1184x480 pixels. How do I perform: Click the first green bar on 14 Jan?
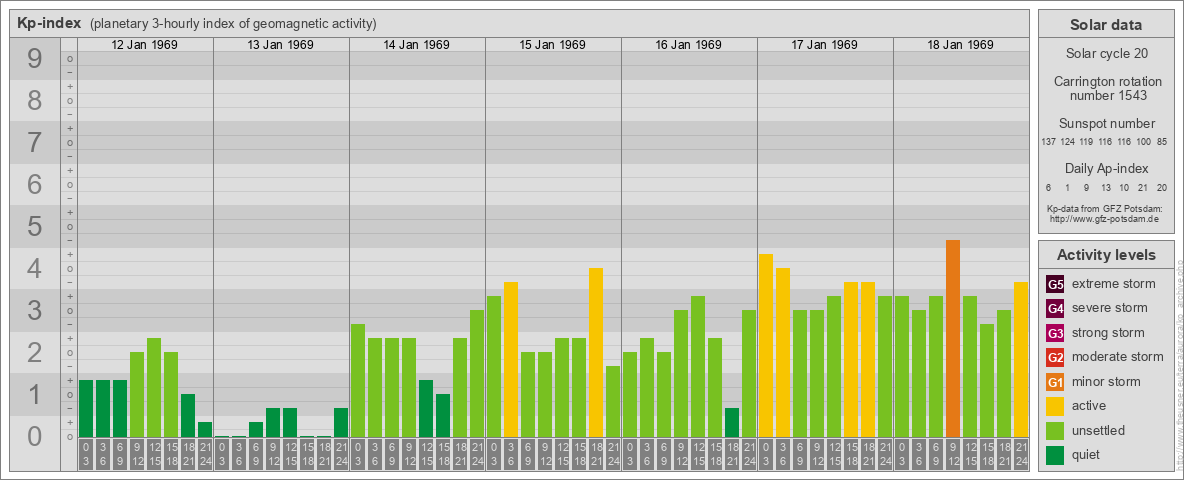coord(358,380)
